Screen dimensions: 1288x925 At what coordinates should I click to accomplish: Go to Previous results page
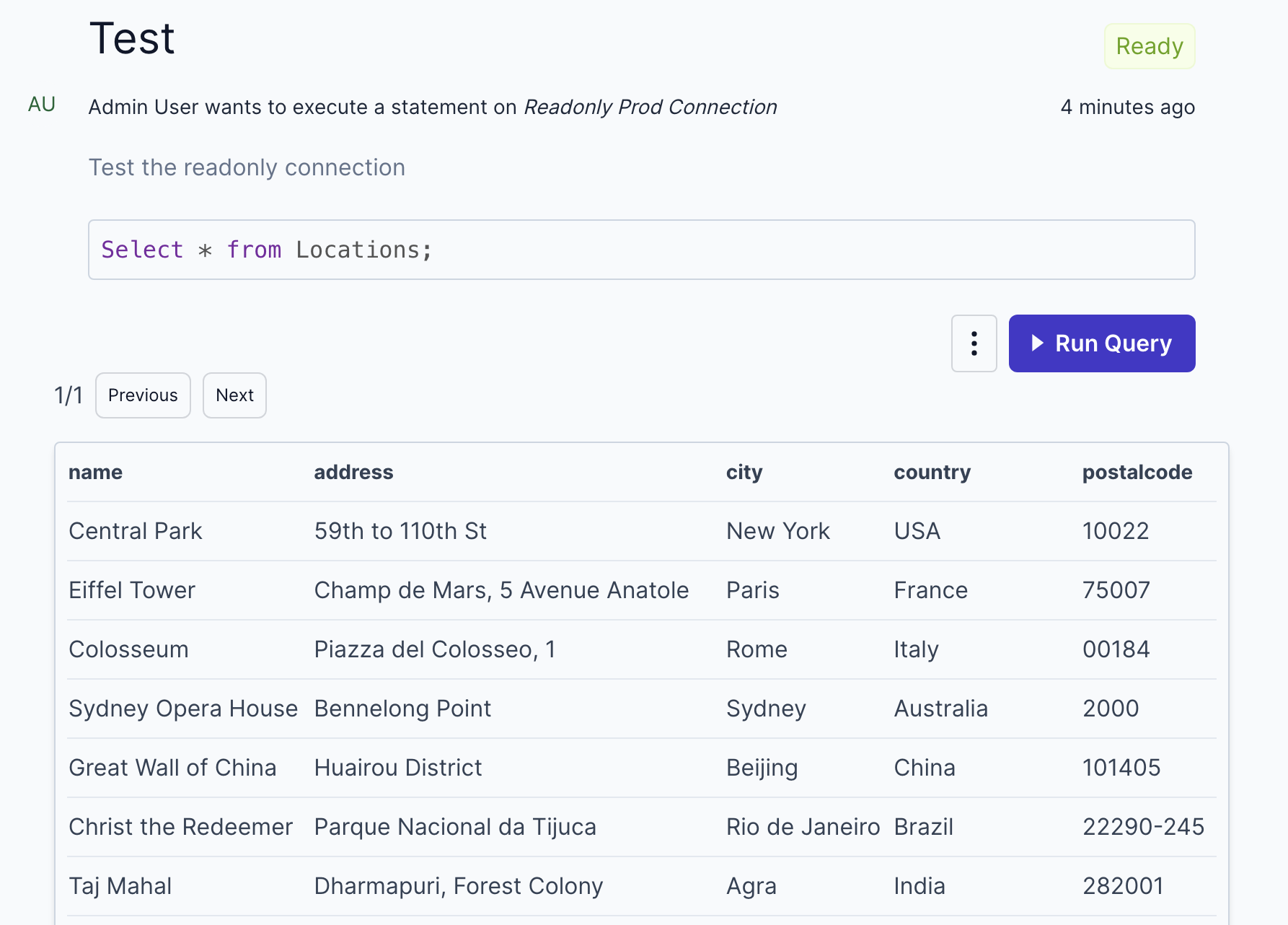click(x=143, y=395)
